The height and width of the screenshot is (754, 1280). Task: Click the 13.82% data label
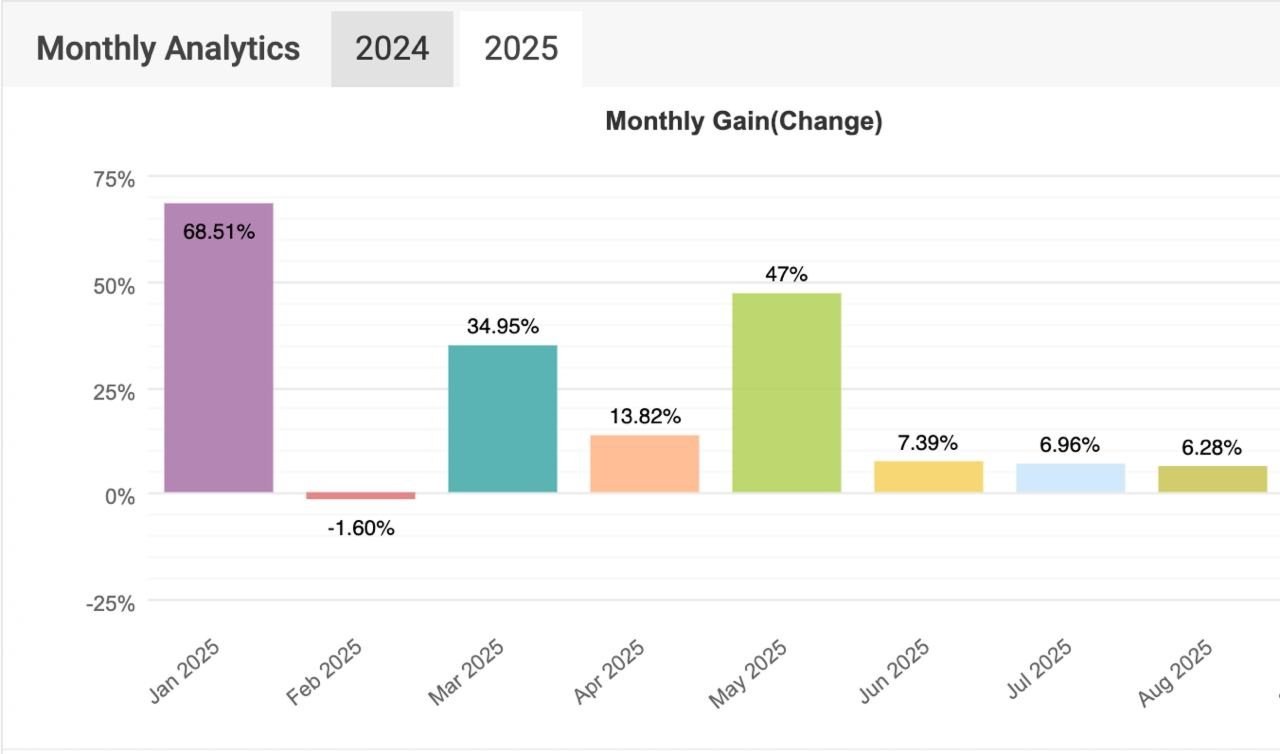(x=645, y=416)
